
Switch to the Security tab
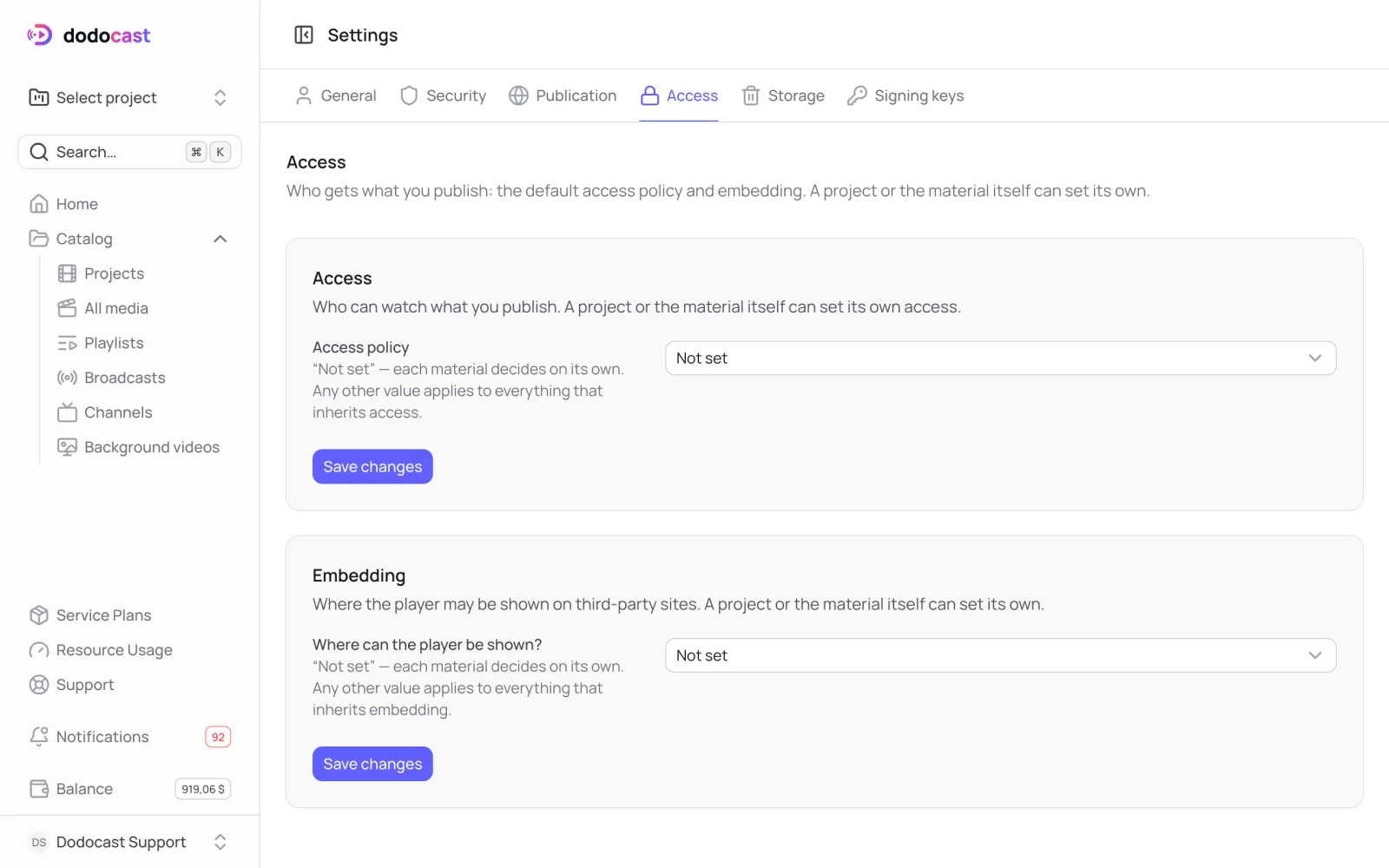click(443, 95)
